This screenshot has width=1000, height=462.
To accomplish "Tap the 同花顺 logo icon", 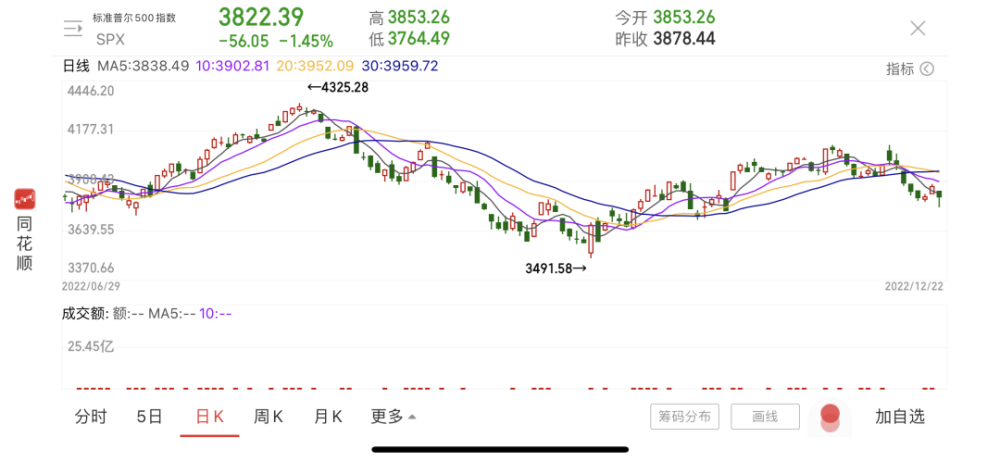I will (x=24, y=199).
